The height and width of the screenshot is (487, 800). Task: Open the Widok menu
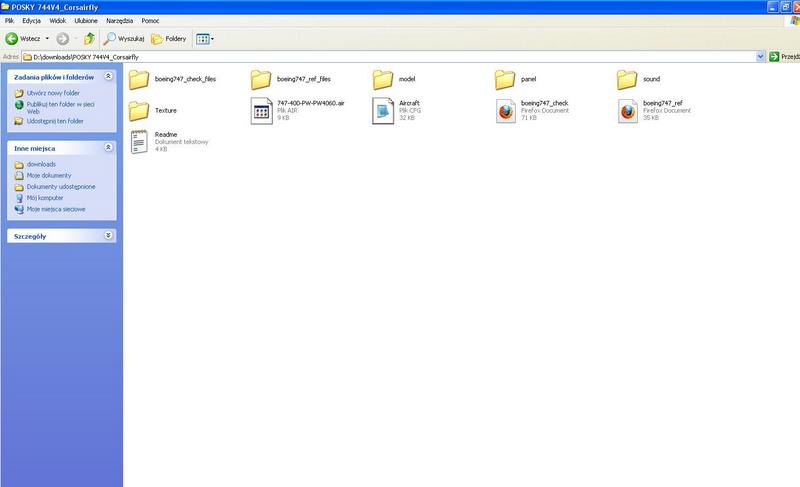[x=58, y=21]
